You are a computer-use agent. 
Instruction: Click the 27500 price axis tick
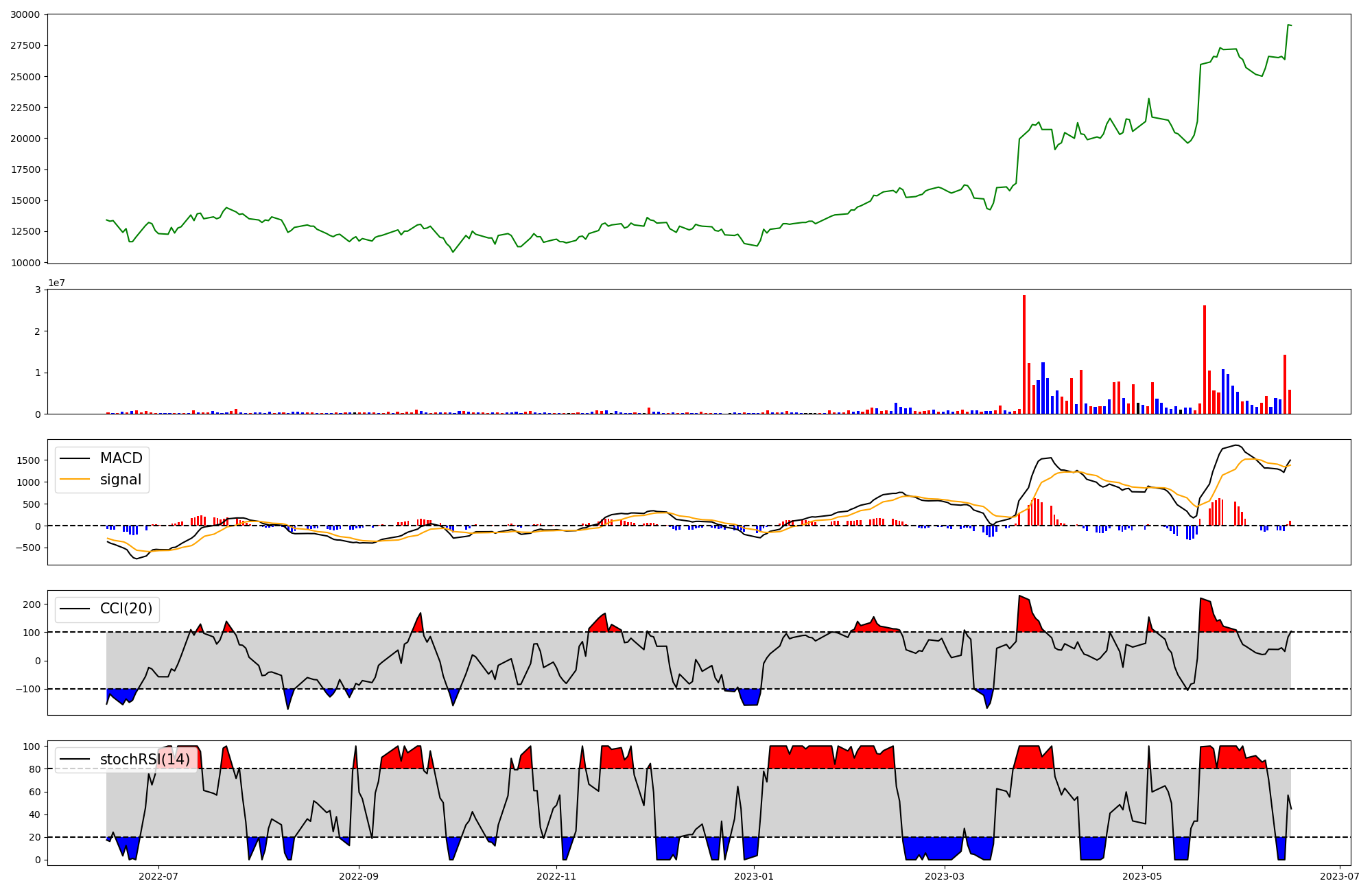coord(25,45)
